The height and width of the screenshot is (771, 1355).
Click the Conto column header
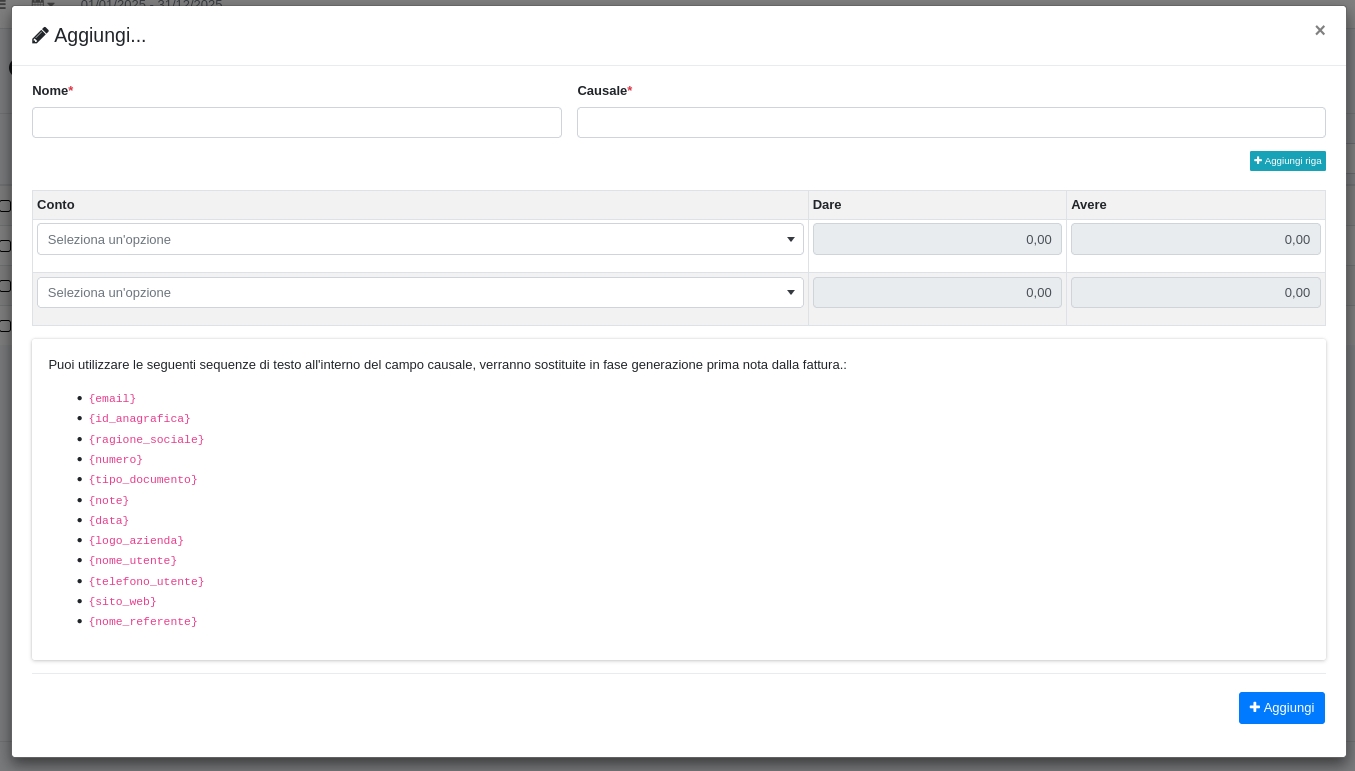tap(56, 205)
